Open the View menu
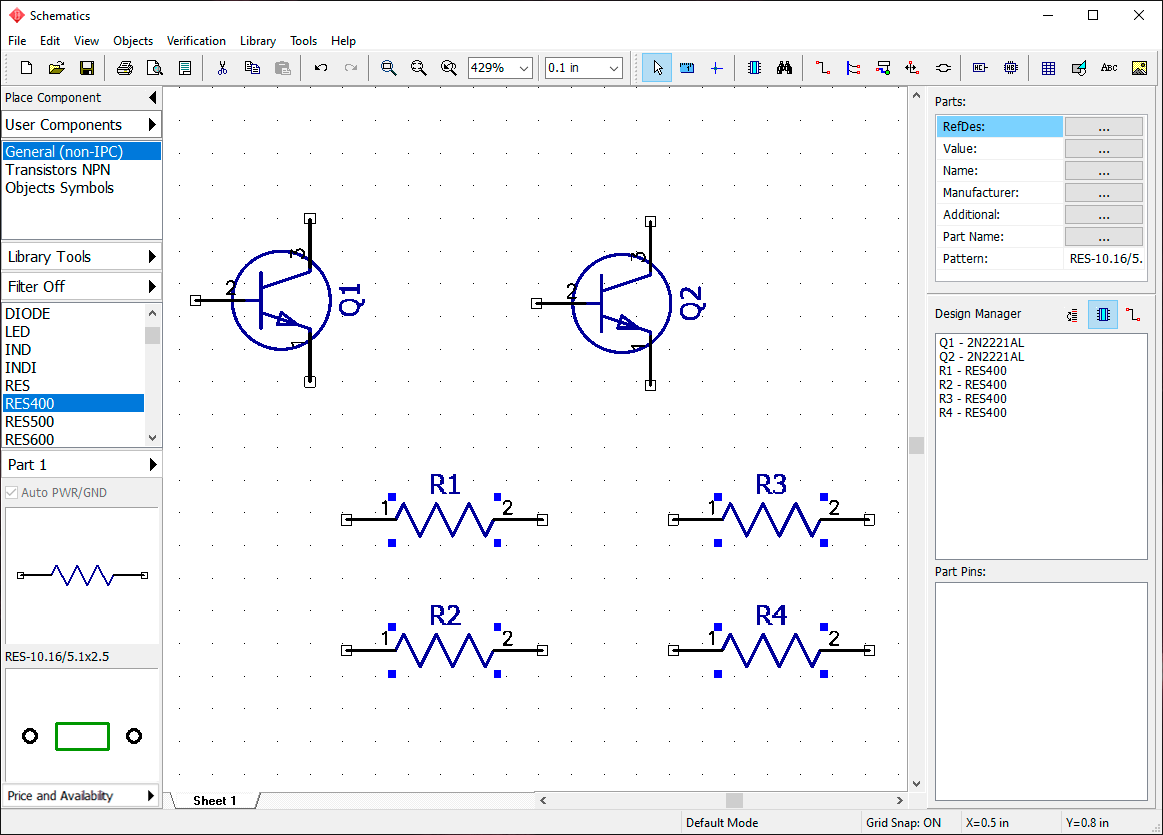 86,41
